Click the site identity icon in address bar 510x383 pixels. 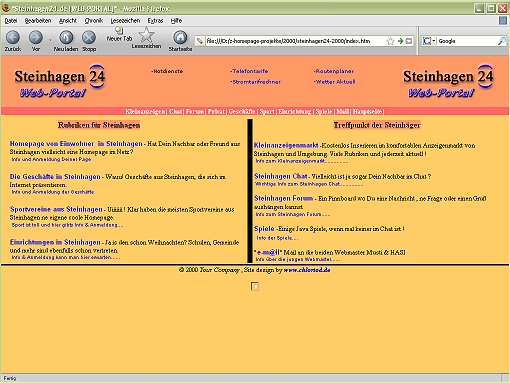[200, 41]
